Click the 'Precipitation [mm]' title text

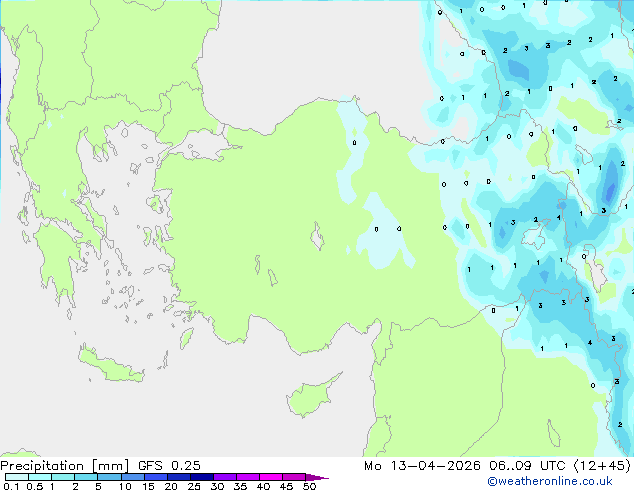(65, 466)
